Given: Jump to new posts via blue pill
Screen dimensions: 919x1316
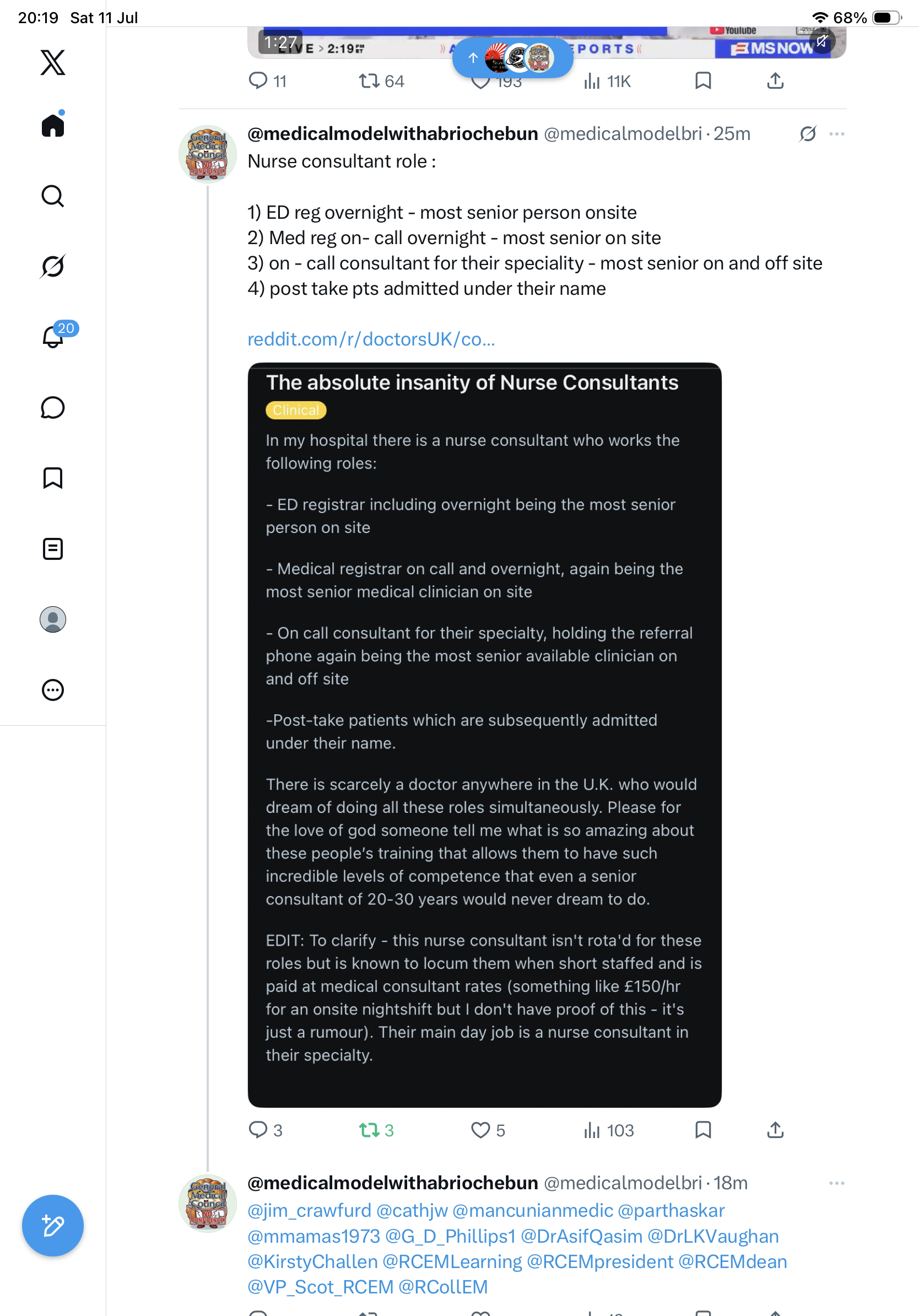Looking at the screenshot, I should click(x=512, y=58).
